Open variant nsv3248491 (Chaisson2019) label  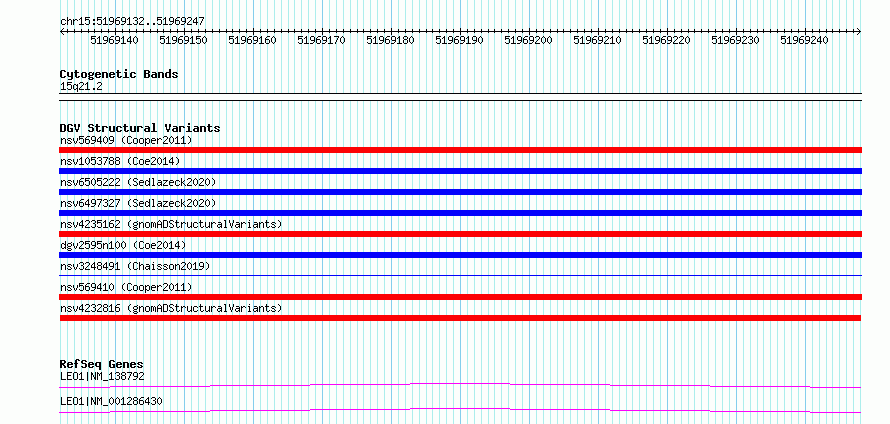point(135,266)
